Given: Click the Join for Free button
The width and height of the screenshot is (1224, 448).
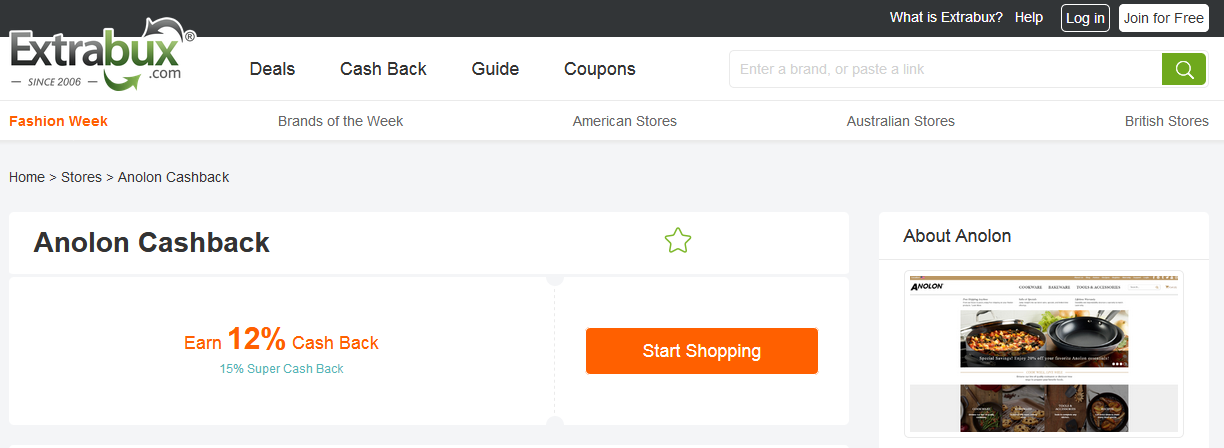Looking at the screenshot, I should [x=1164, y=18].
